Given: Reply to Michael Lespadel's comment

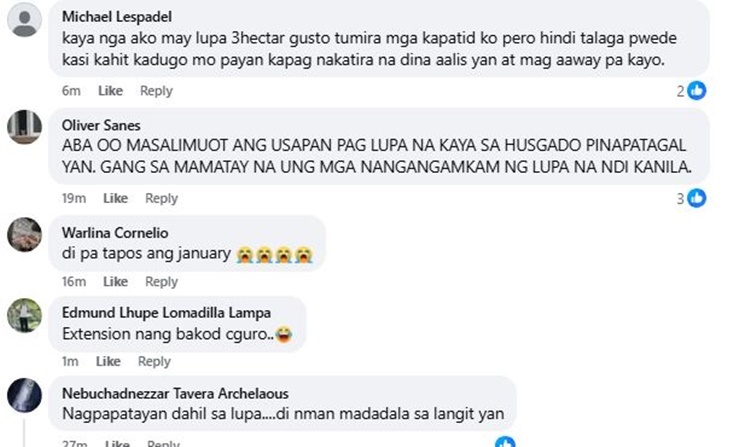Looking at the screenshot, I should coord(156,91).
